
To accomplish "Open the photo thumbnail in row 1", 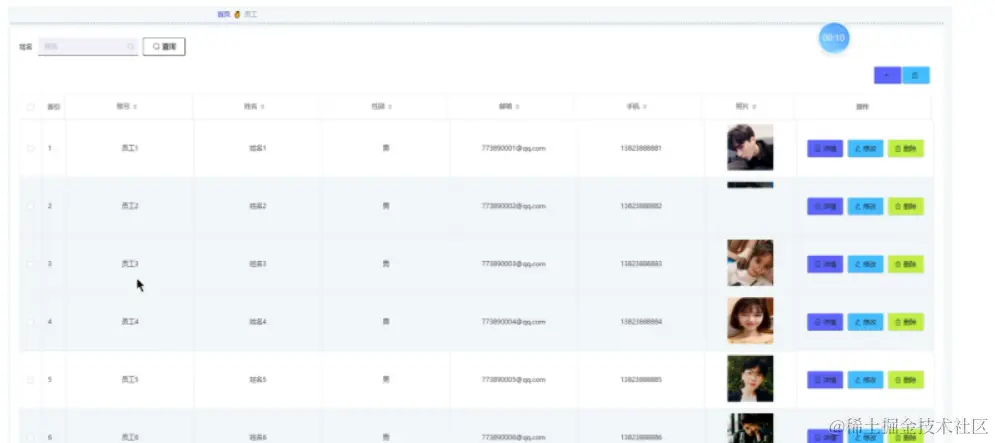I will [x=750, y=147].
